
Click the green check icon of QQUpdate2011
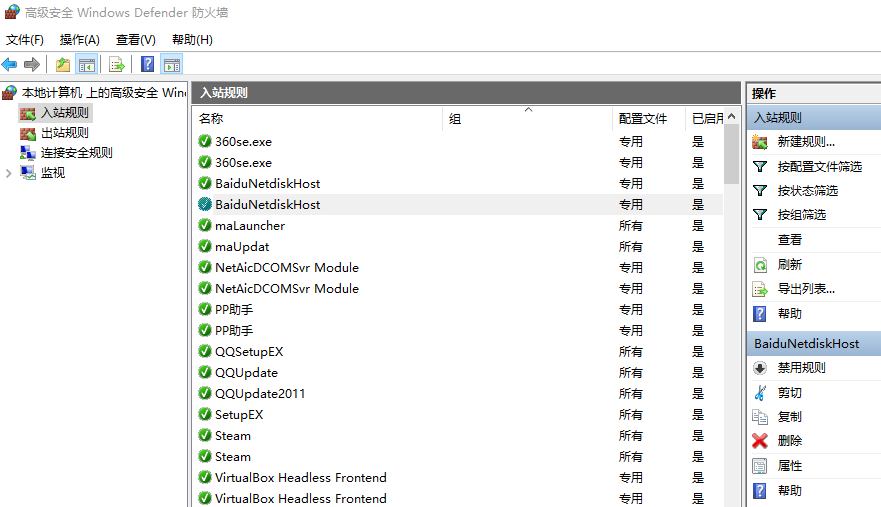click(x=205, y=393)
